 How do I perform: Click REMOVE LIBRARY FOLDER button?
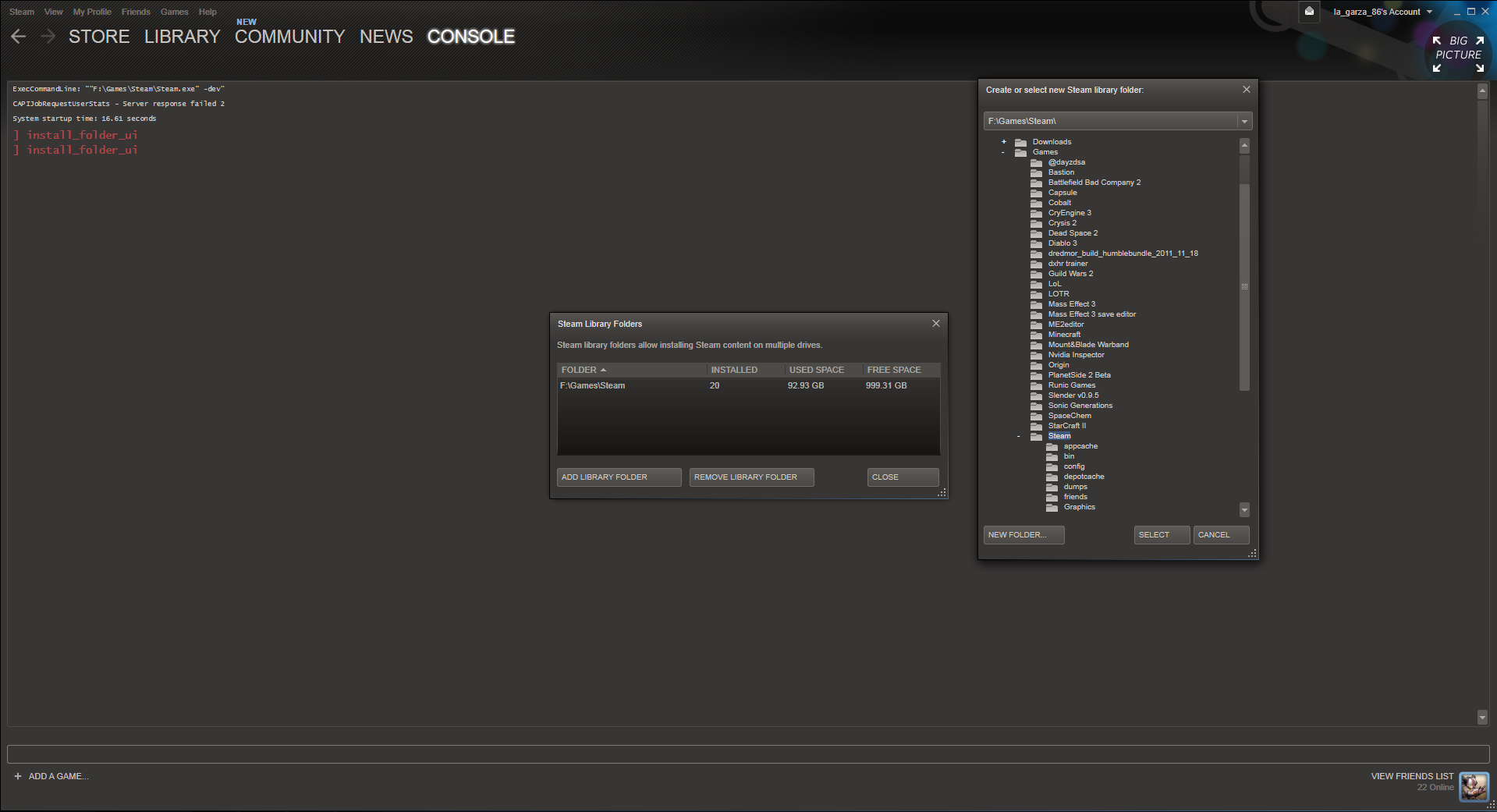(x=752, y=477)
